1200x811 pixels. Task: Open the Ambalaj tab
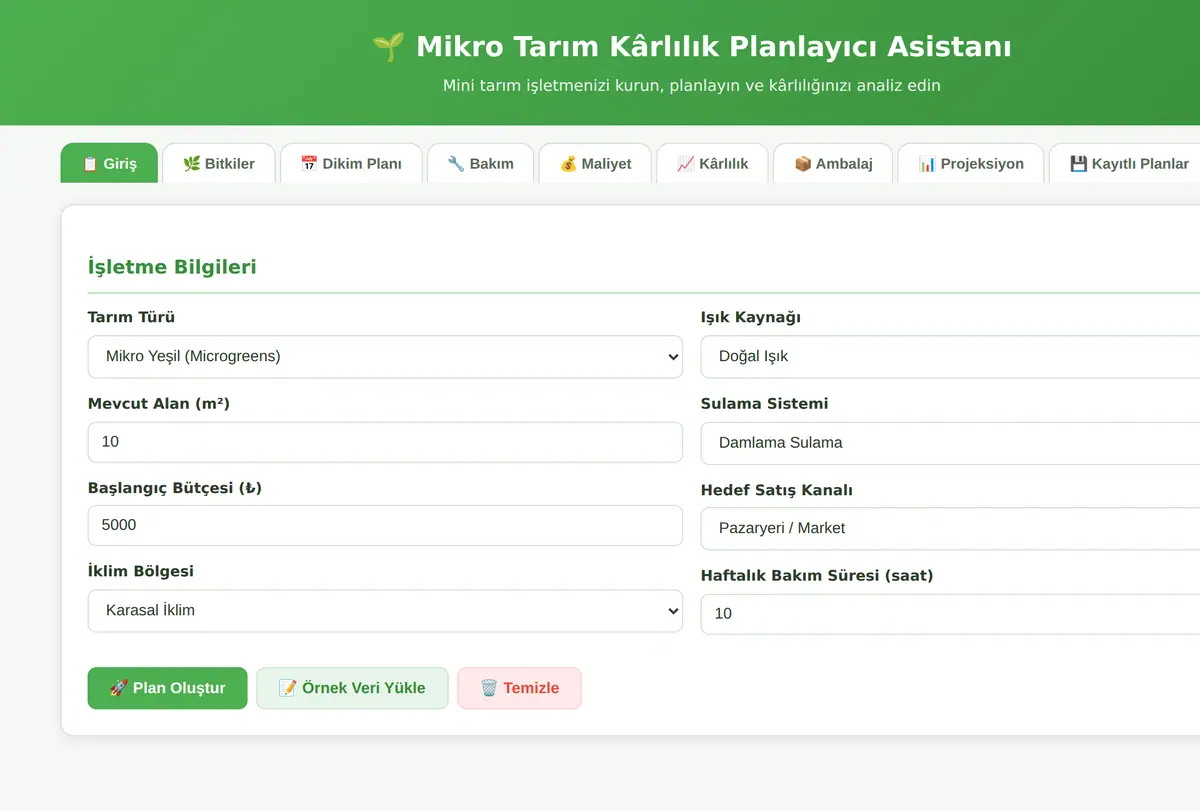pos(833,163)
